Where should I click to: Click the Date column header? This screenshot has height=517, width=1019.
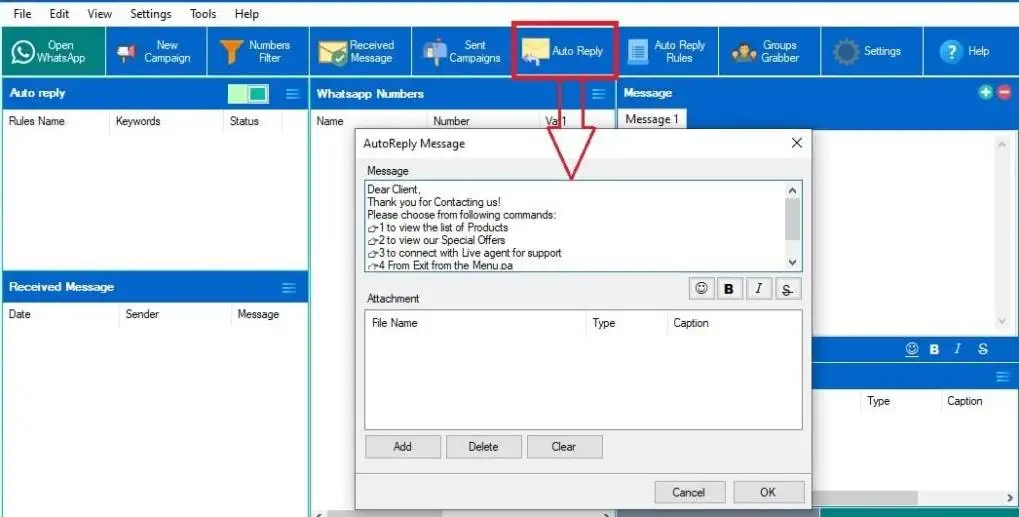pos(19,314)
